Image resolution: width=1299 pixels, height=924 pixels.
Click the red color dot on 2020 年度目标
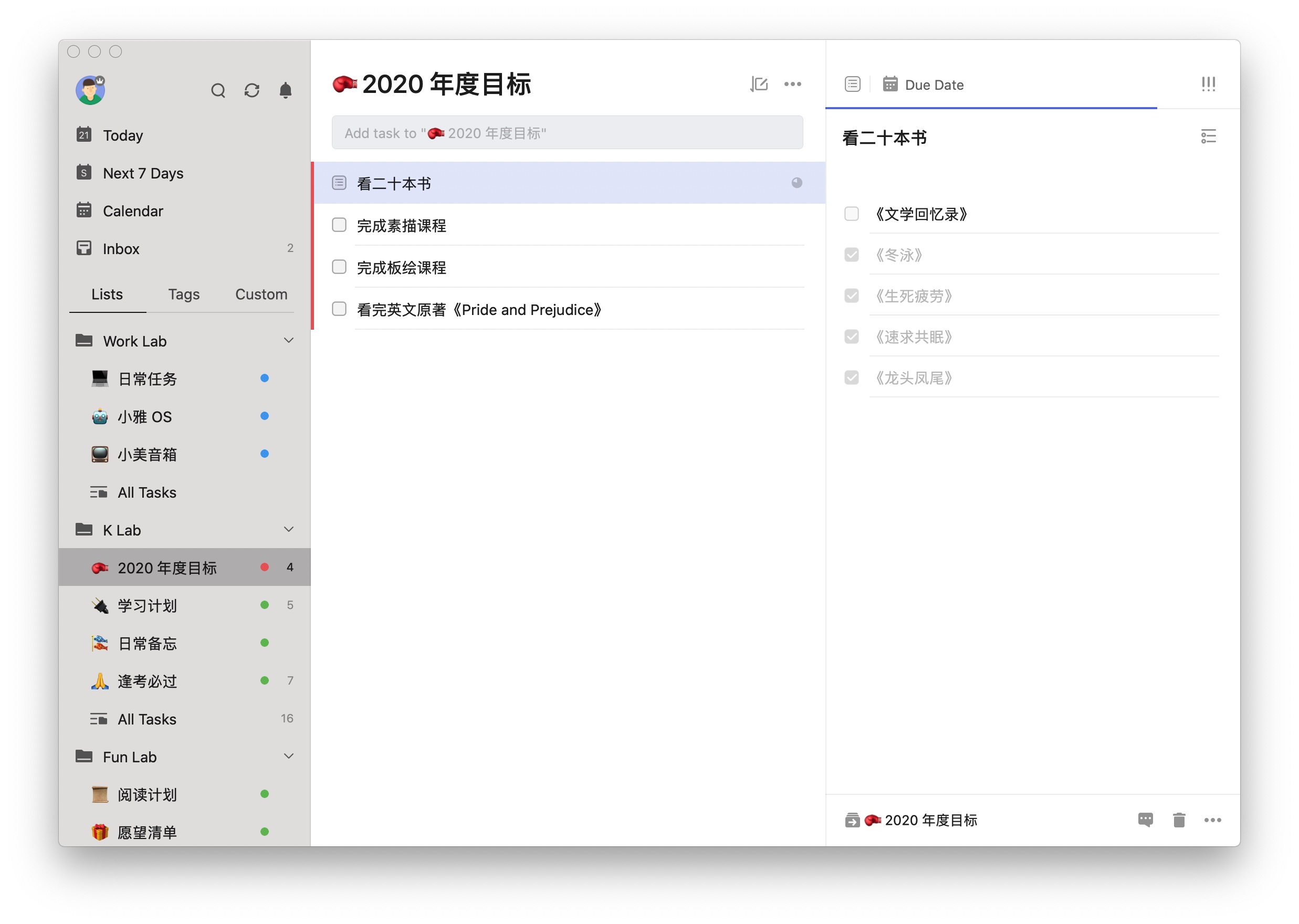pyautogui.click(x=265, y=567)
